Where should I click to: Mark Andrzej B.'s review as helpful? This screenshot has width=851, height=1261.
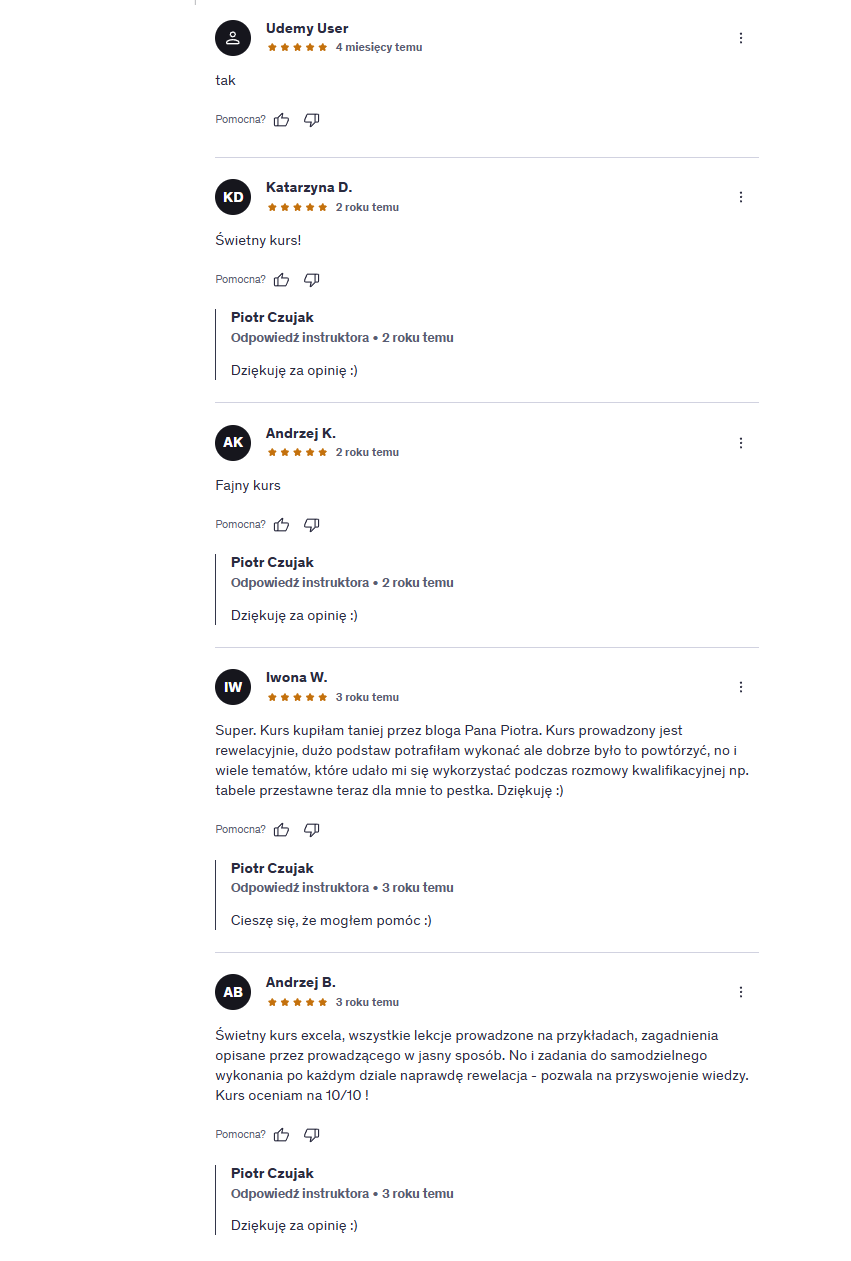(x=282, y=1135)
